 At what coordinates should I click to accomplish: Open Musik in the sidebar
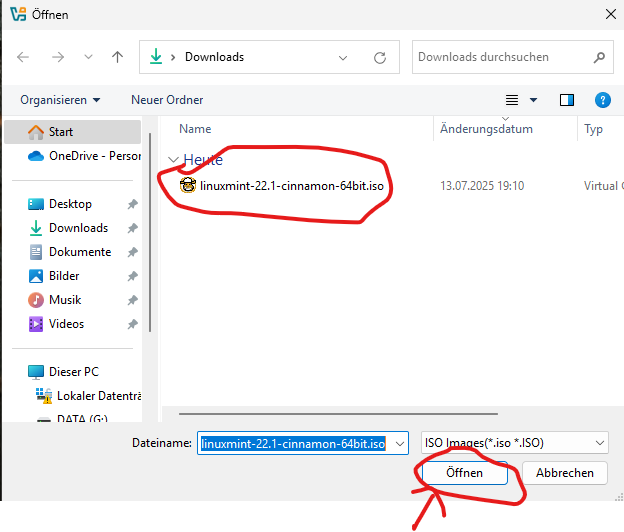click(65, 300)
